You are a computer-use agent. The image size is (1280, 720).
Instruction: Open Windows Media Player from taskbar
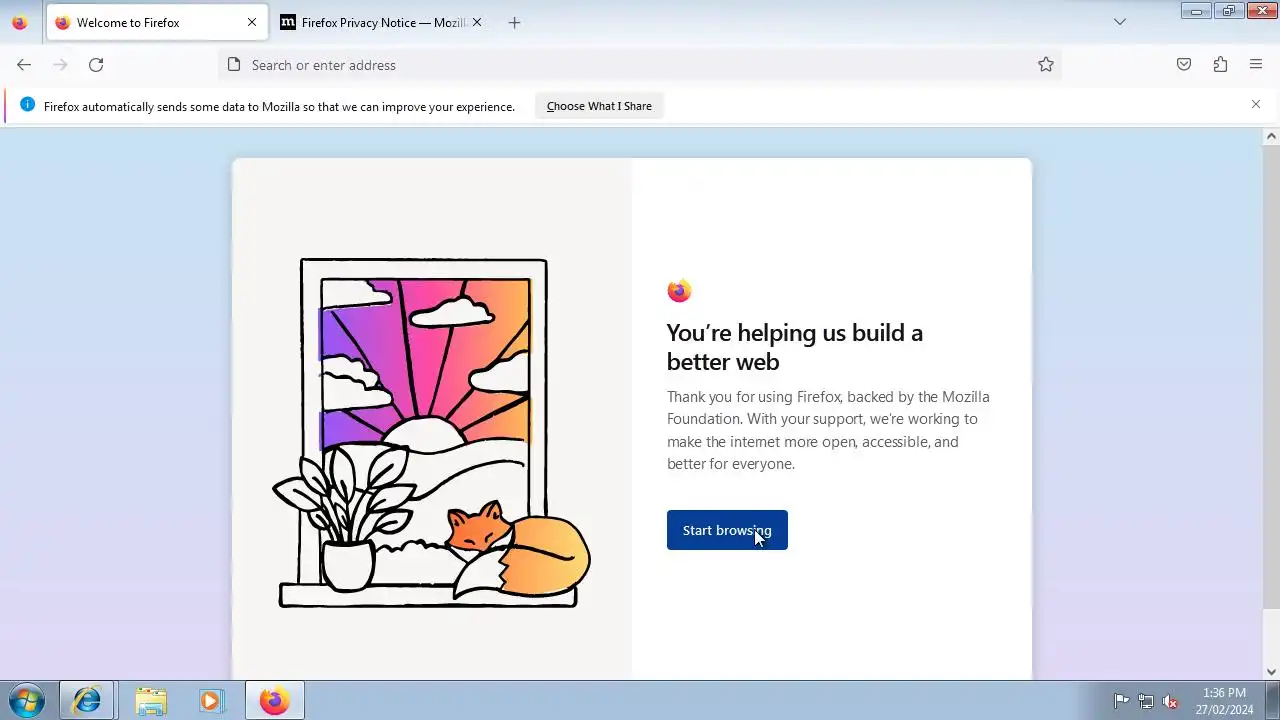click(x=211, y=700)
